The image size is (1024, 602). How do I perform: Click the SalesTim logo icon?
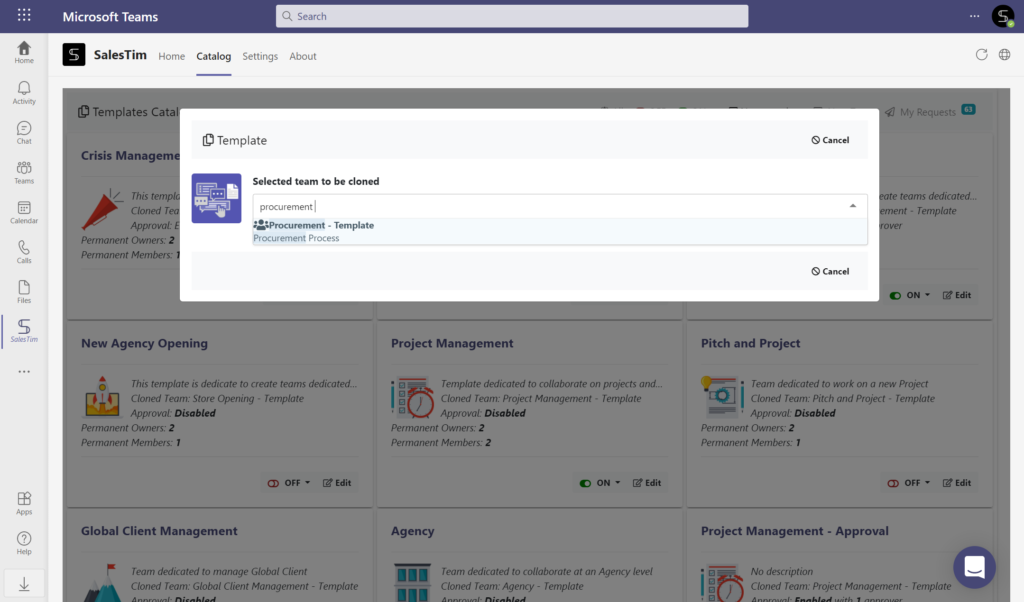[x=74, y=55]
